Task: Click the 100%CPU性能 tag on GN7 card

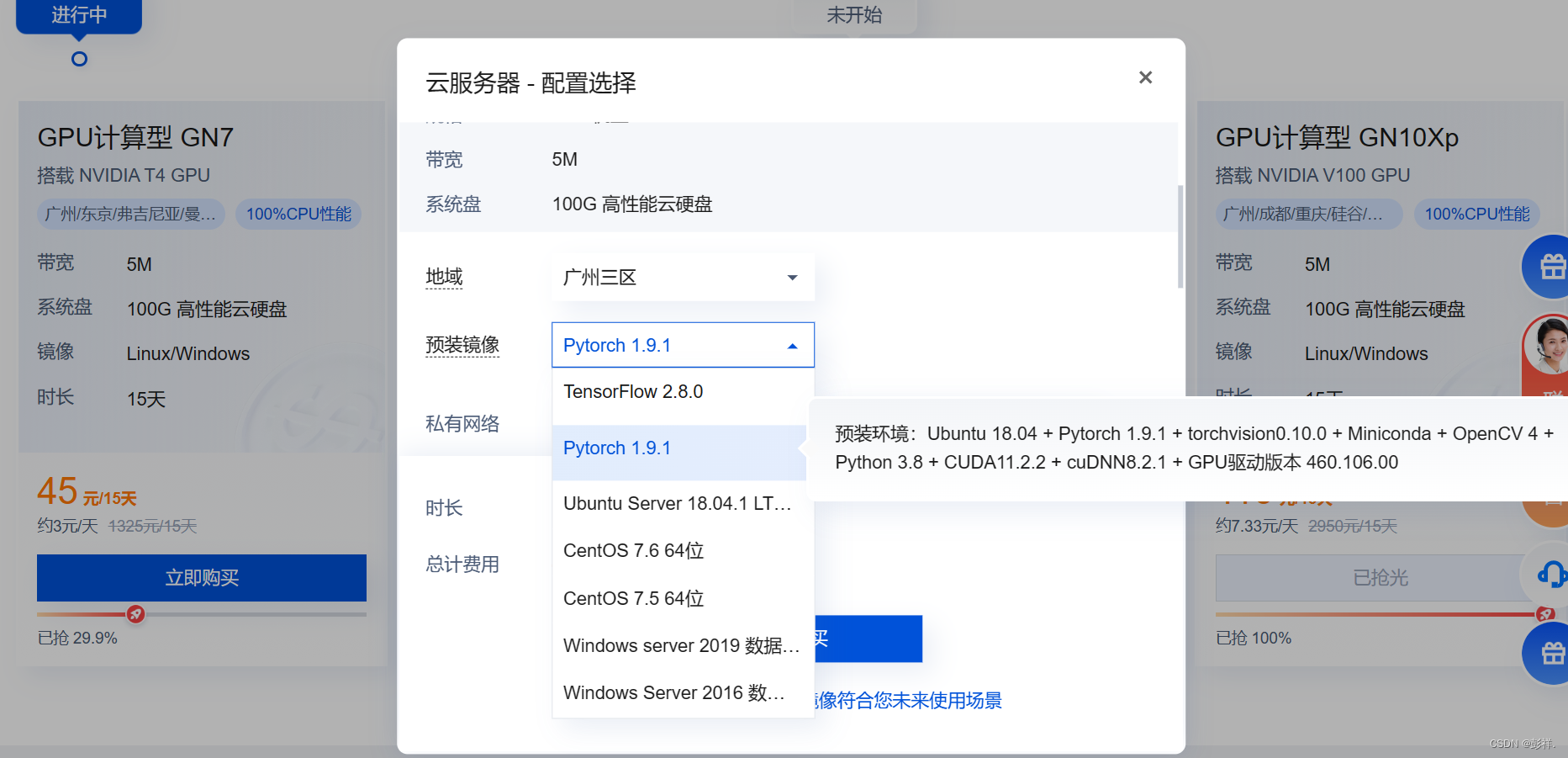Action: coord(298,215)
